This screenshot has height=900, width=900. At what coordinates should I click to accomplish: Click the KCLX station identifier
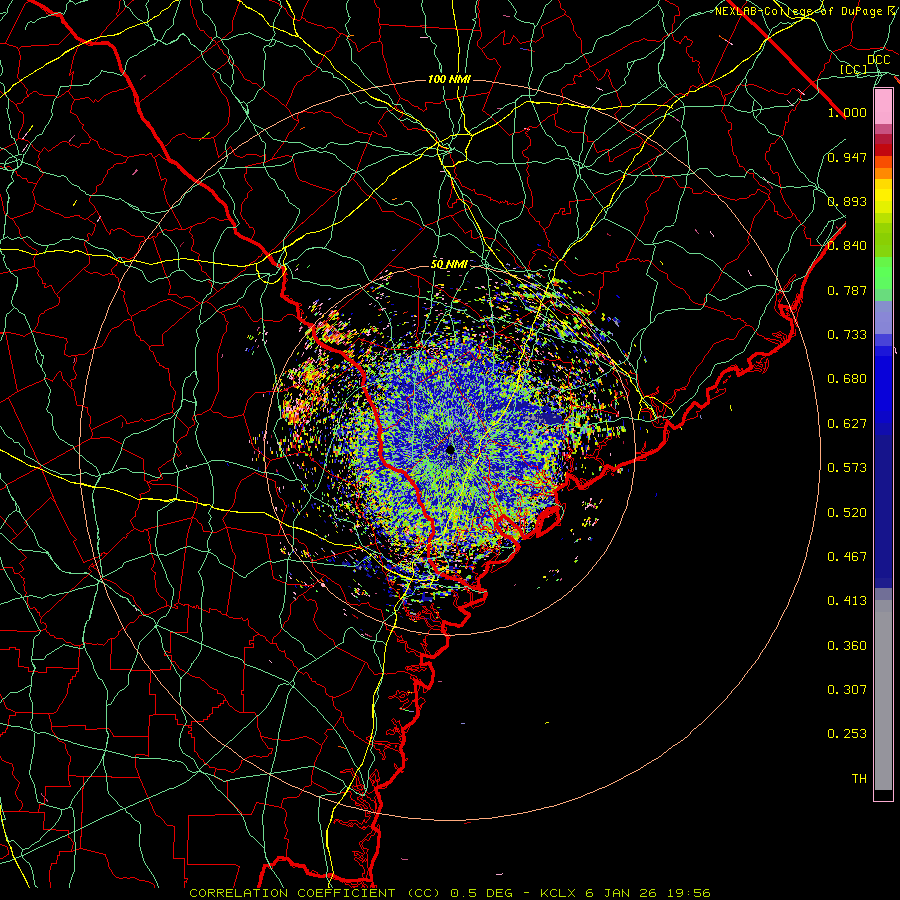point(557,893)
